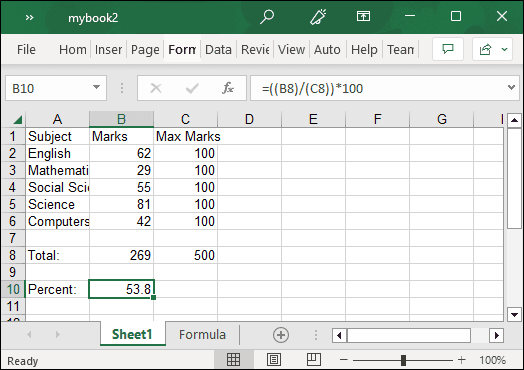524x370 pixels.
Task: Select the max total cell 500
Action: click(x=185, y=255)
